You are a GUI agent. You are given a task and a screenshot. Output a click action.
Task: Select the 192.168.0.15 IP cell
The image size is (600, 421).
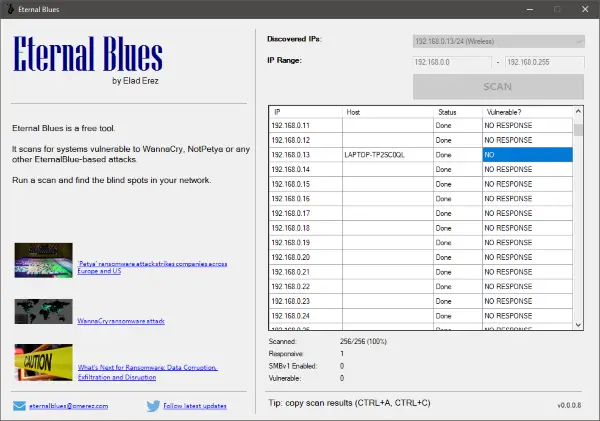(x=306, y=184)
